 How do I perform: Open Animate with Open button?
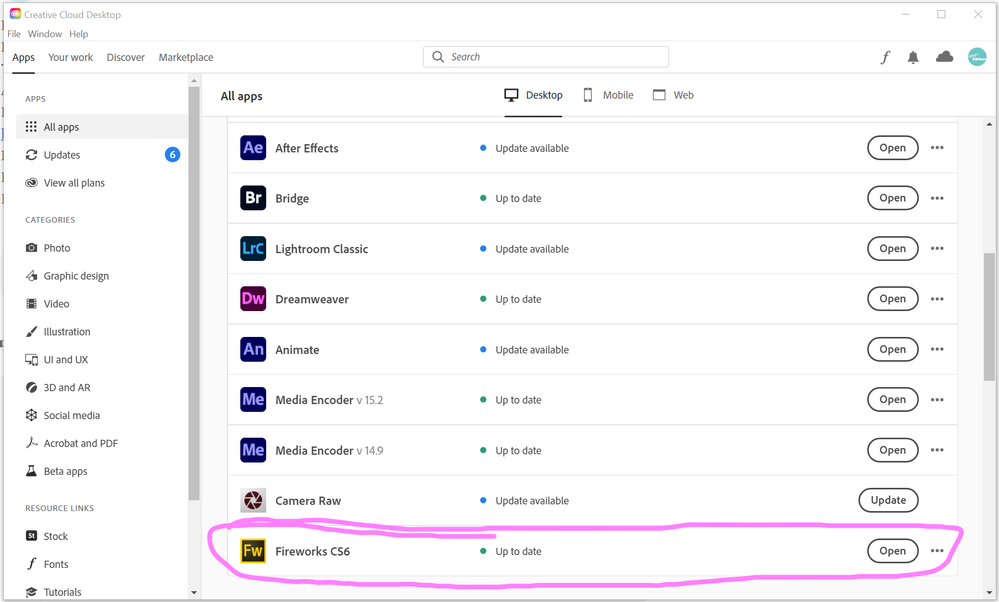(893, 349)
